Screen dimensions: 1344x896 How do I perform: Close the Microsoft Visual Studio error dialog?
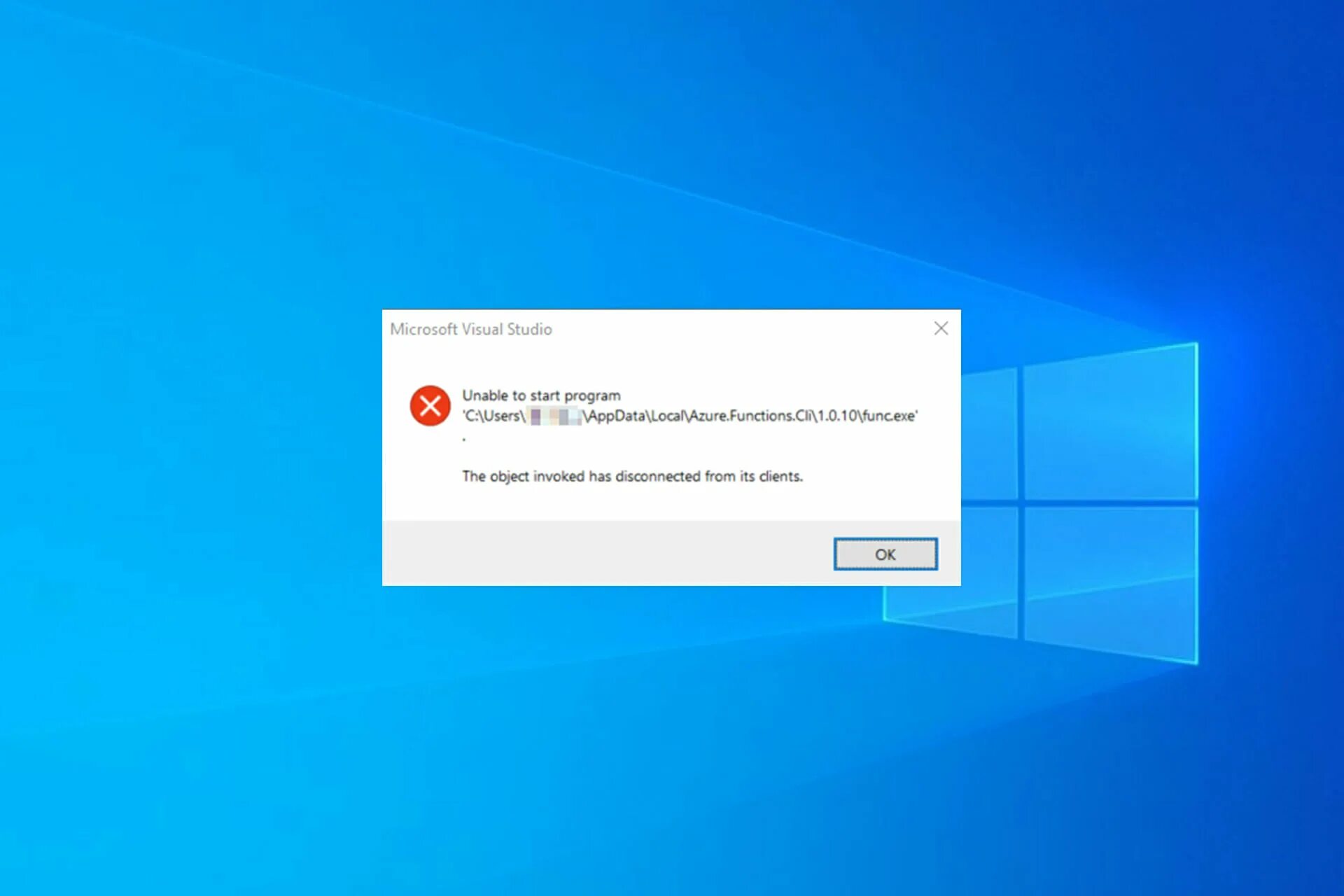(x=884, y=554)
